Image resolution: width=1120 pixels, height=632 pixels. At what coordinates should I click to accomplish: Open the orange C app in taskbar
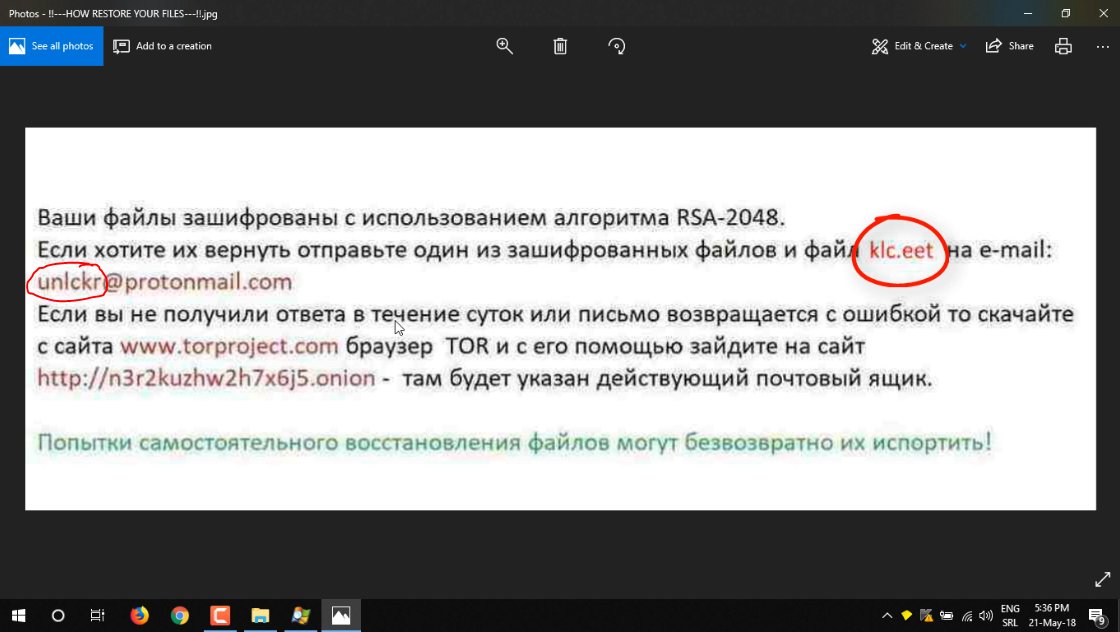coord(220,616)
